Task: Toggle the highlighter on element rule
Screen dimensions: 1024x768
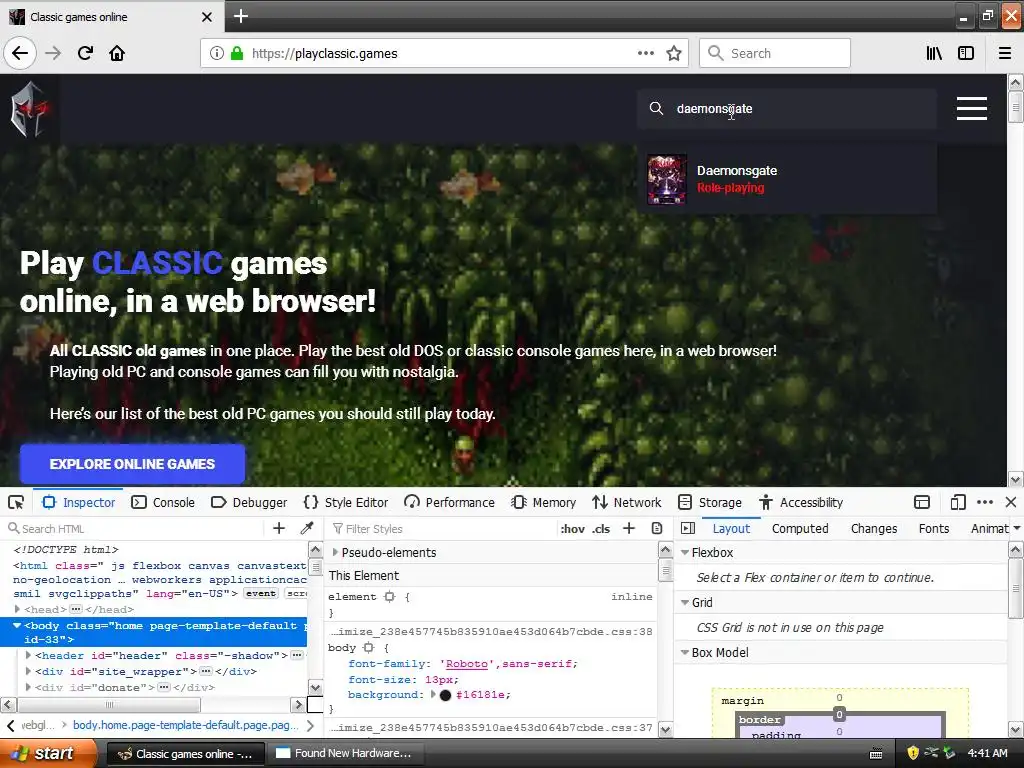Action: (x=390, y=597)
